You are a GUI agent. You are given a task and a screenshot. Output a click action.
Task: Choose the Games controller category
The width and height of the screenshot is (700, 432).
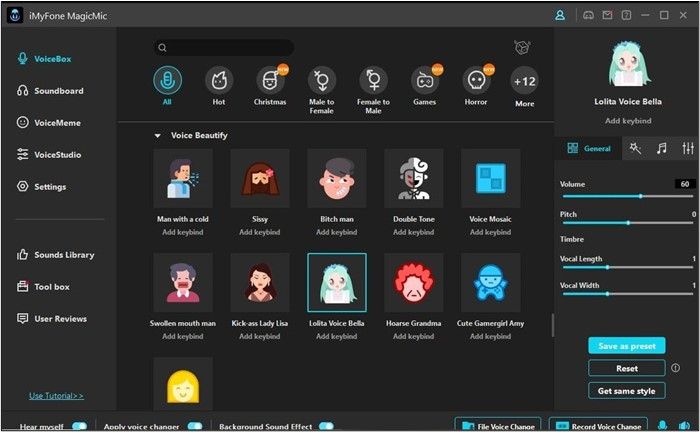424,81
